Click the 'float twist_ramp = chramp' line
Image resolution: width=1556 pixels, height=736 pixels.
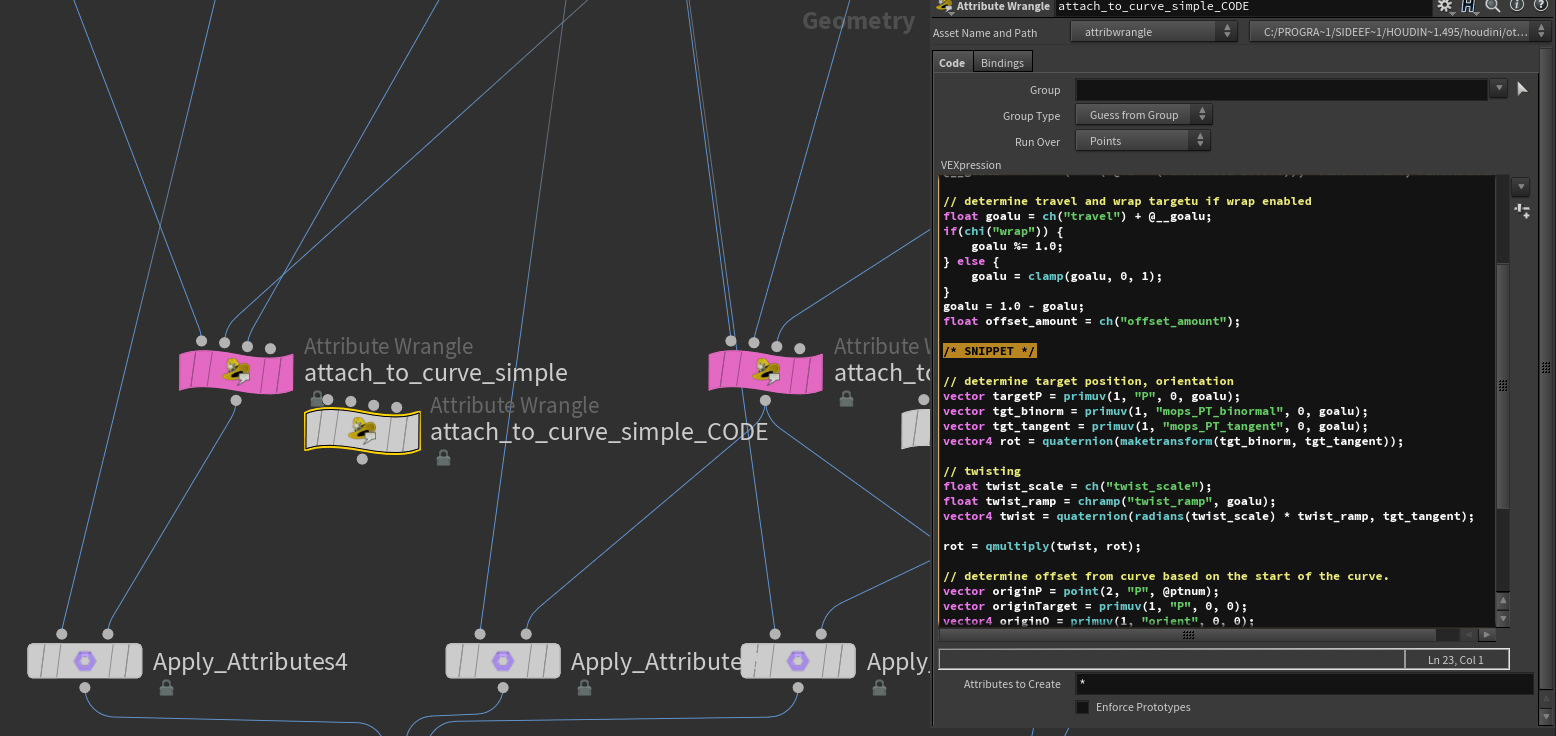(1110, 501)
